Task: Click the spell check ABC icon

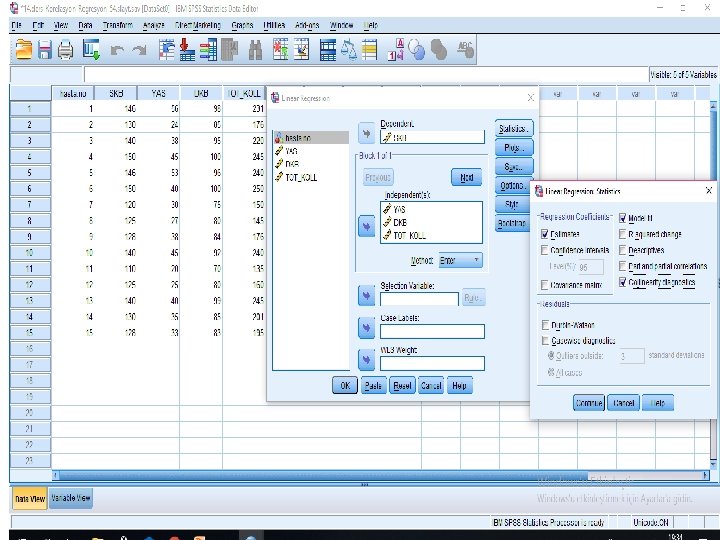Action: [465, 50]
